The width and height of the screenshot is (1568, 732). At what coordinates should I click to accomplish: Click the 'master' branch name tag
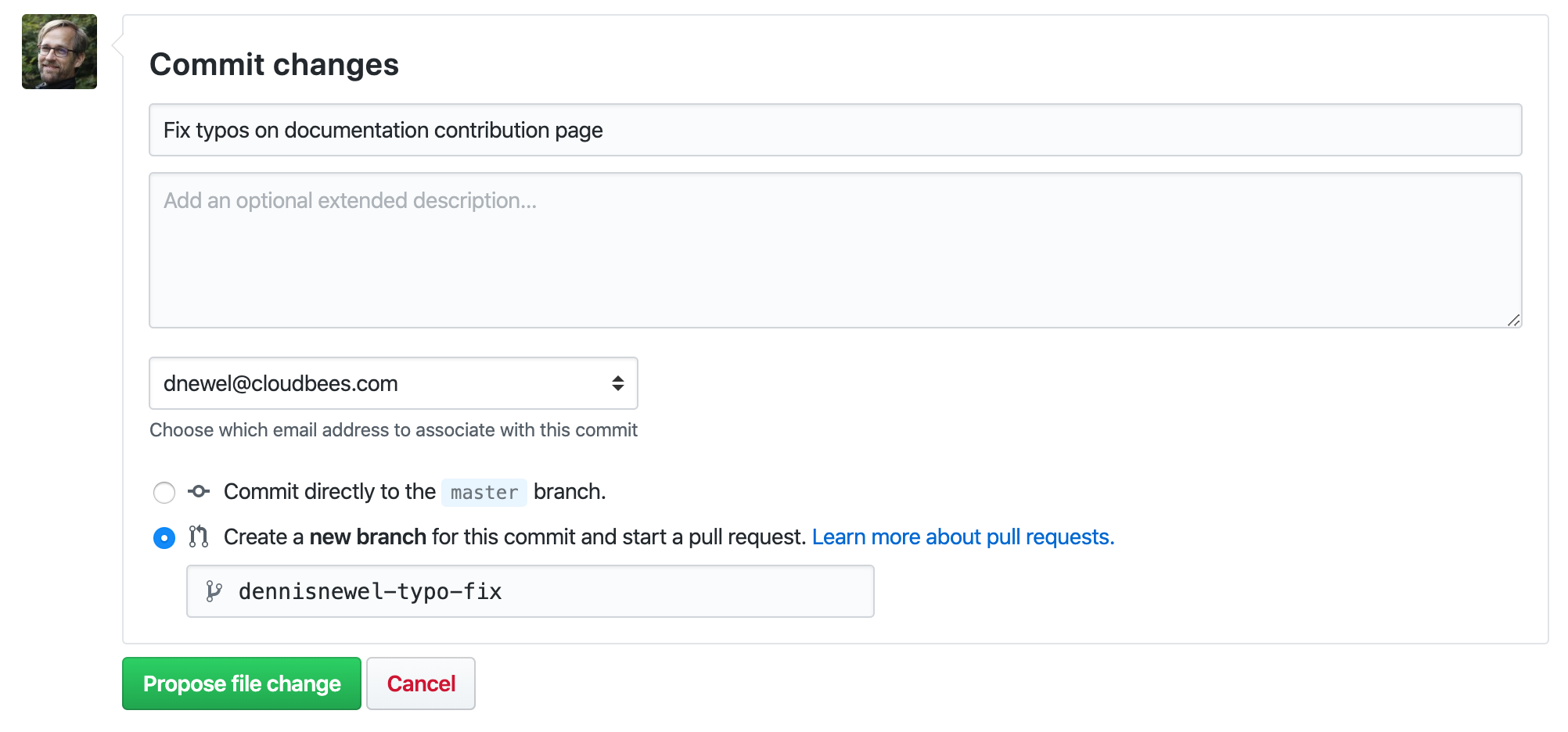[484, 493]
